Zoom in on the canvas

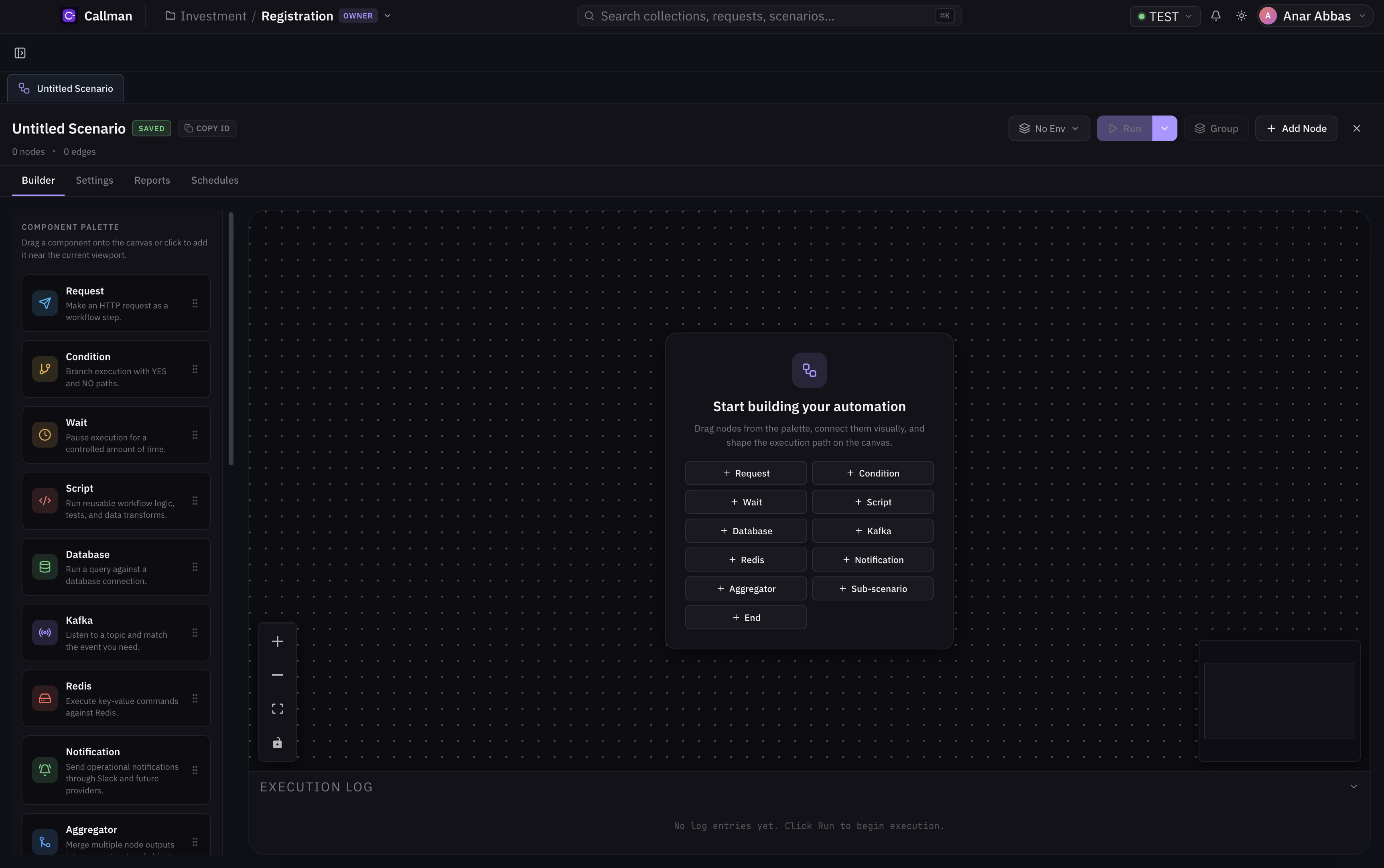coord(277,641)
